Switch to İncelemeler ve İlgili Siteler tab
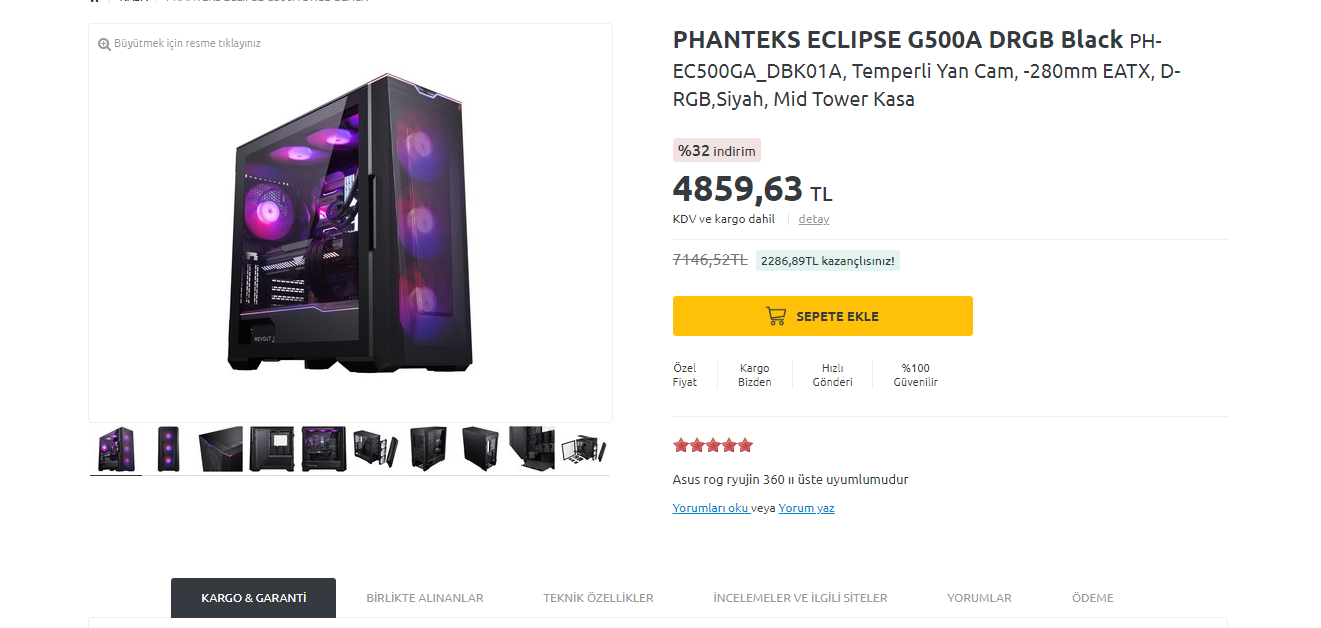The image size is (1321, 628). 800,598
